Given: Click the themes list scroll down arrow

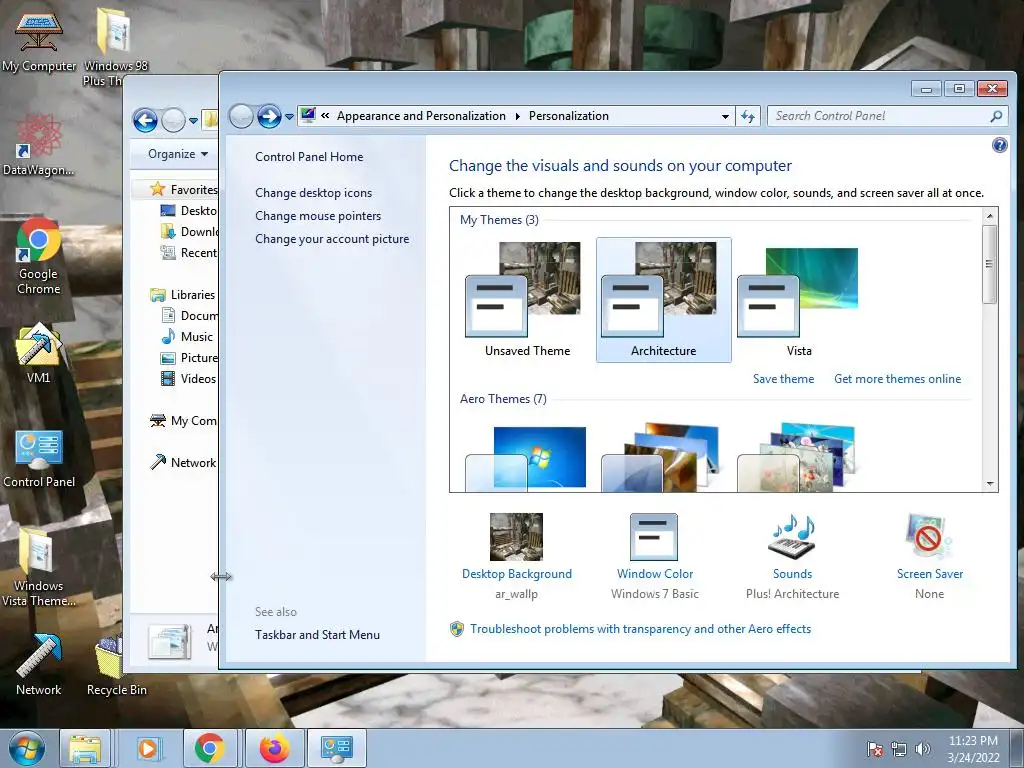Looking at the screenshot, I should click(989, 484).
